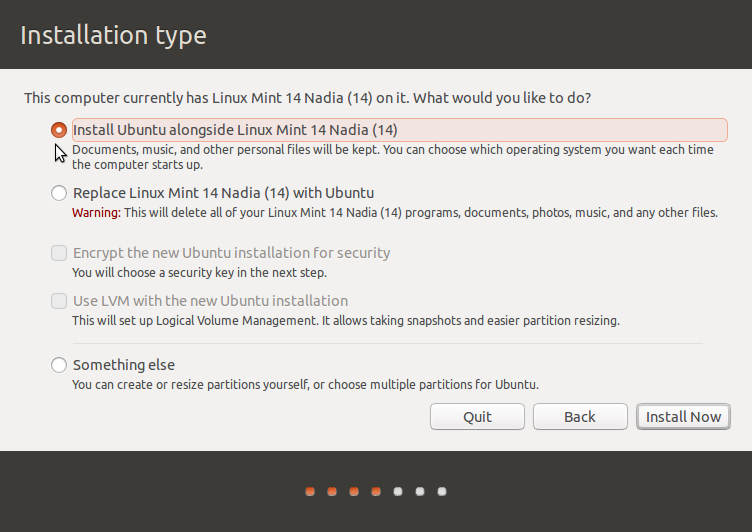The image size is (752, 532).
Task: Click the Install Now button
Action: tap(683, 417)
